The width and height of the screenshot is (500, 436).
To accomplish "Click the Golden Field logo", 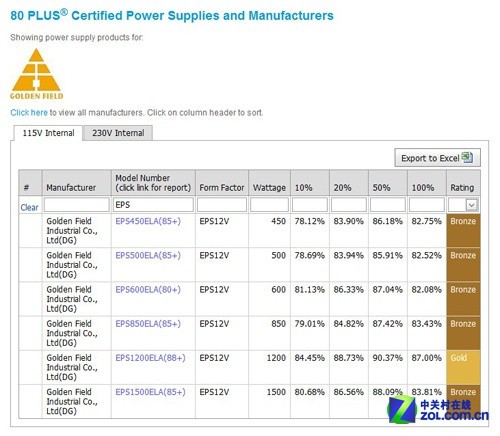I will point(37,74).
